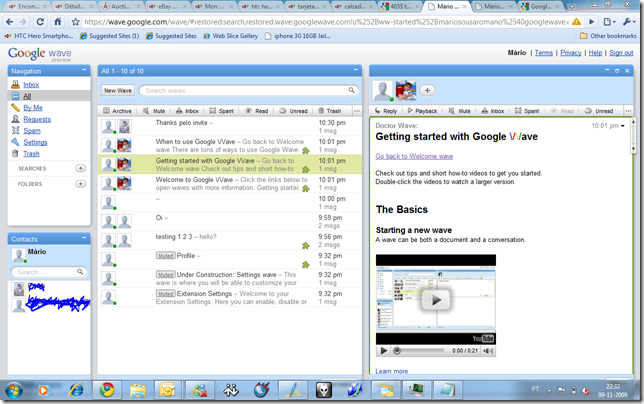This screenshot has width=644, height=404.
Task: Reload the page in the browser
Action: (x=40, y=21)
